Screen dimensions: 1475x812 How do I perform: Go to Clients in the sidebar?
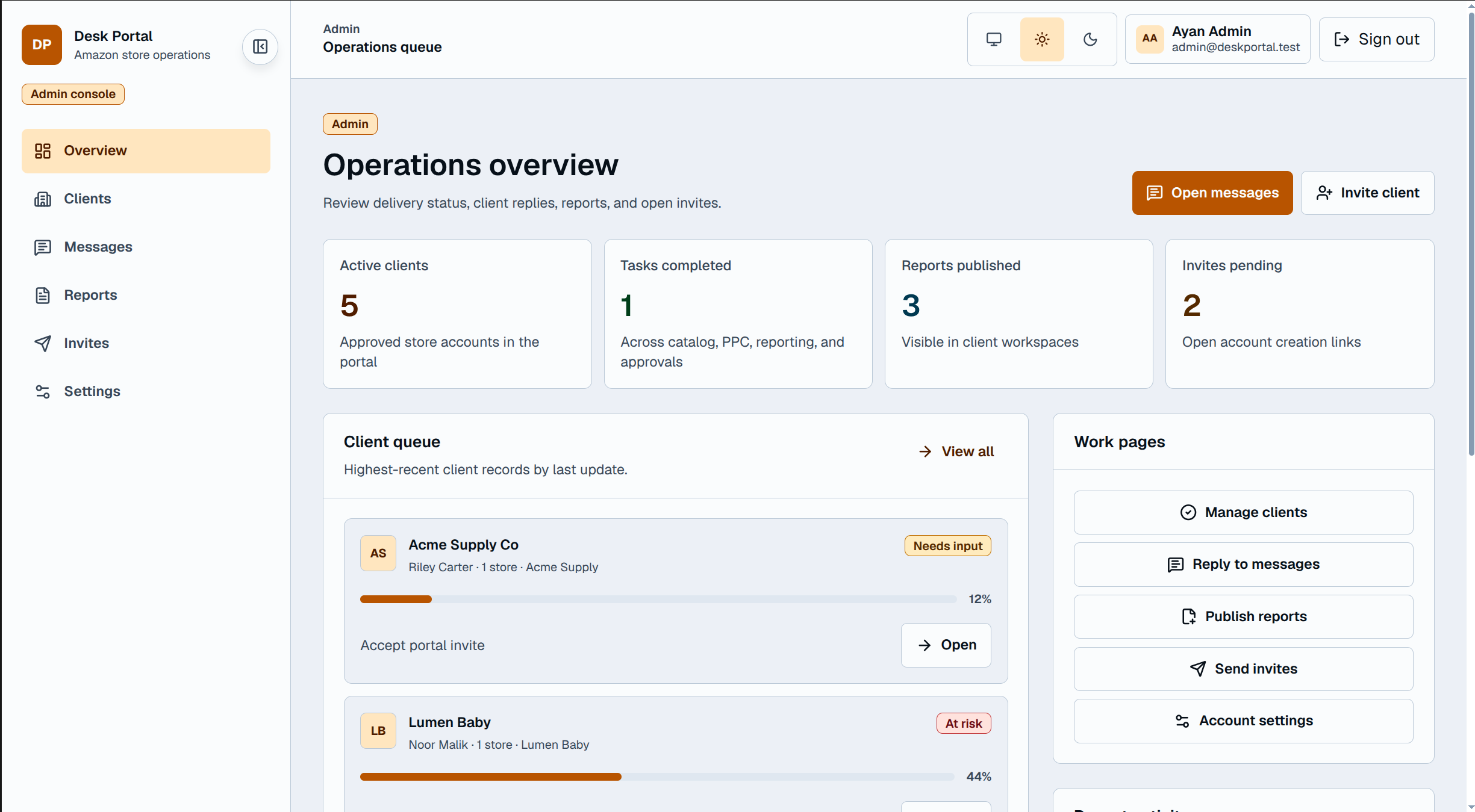point(146,199)
